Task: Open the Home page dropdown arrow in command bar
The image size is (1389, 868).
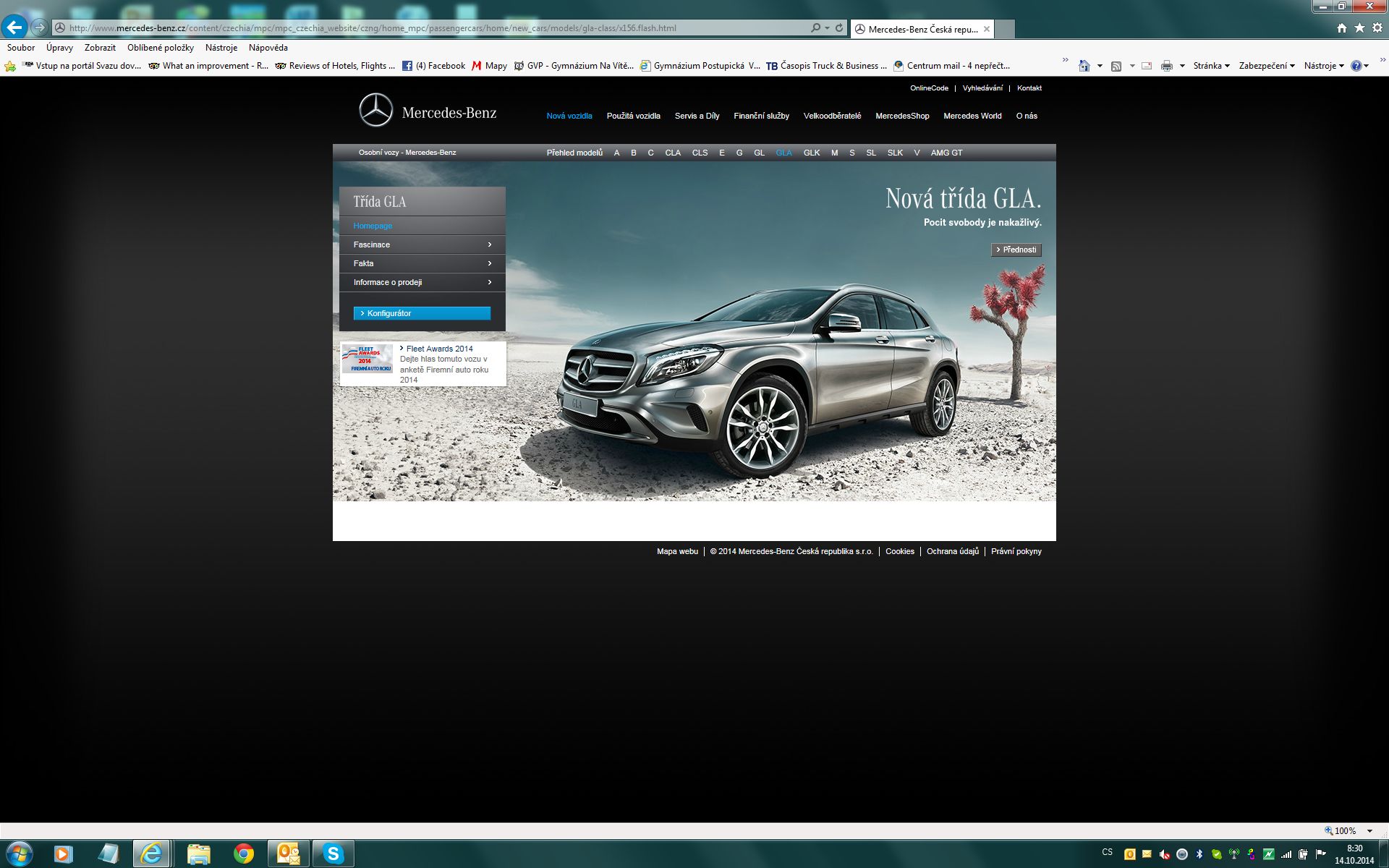Action: (1100, 66)
